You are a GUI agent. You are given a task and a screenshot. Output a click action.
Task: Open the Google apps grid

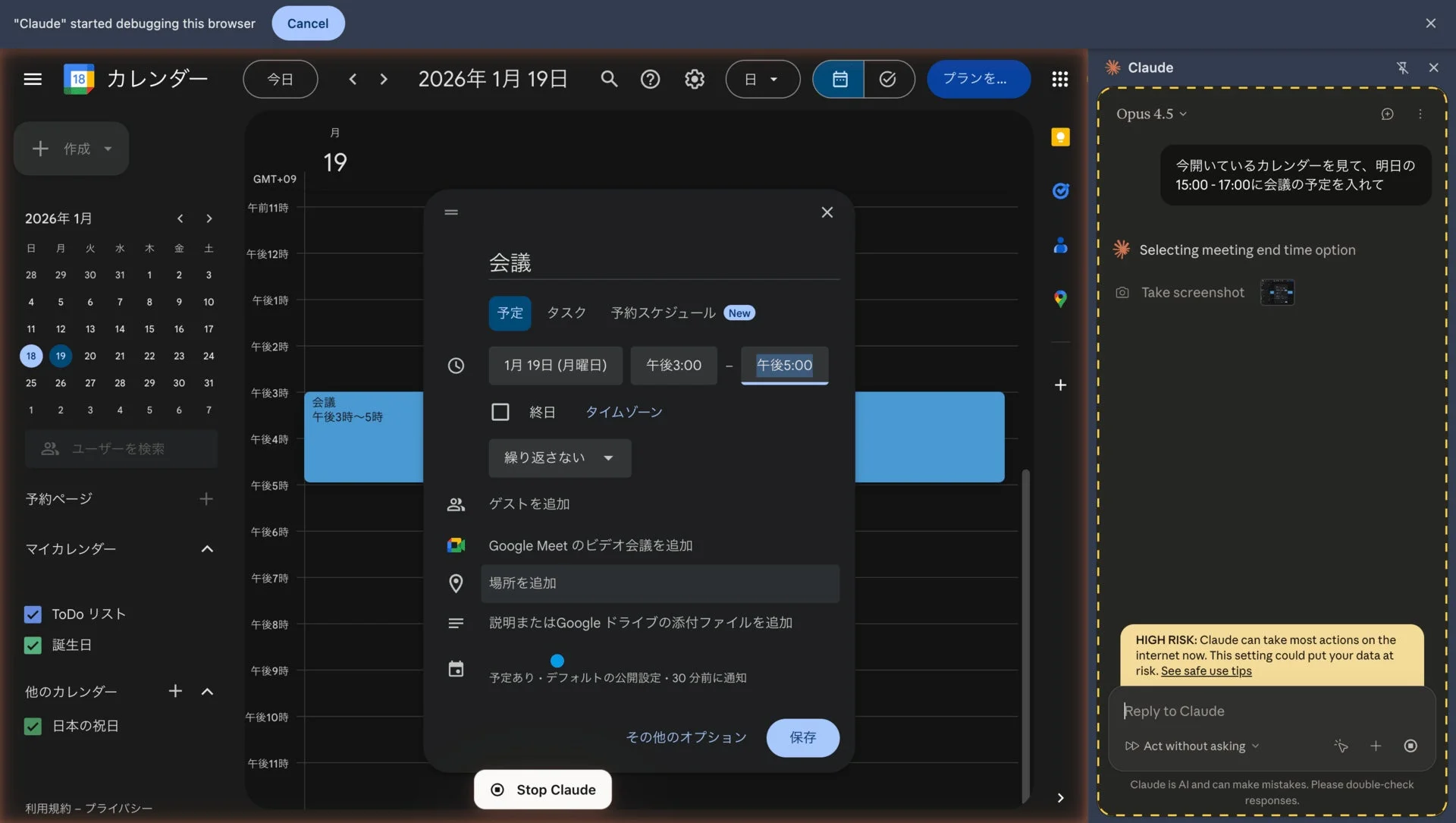[1059, 79]
